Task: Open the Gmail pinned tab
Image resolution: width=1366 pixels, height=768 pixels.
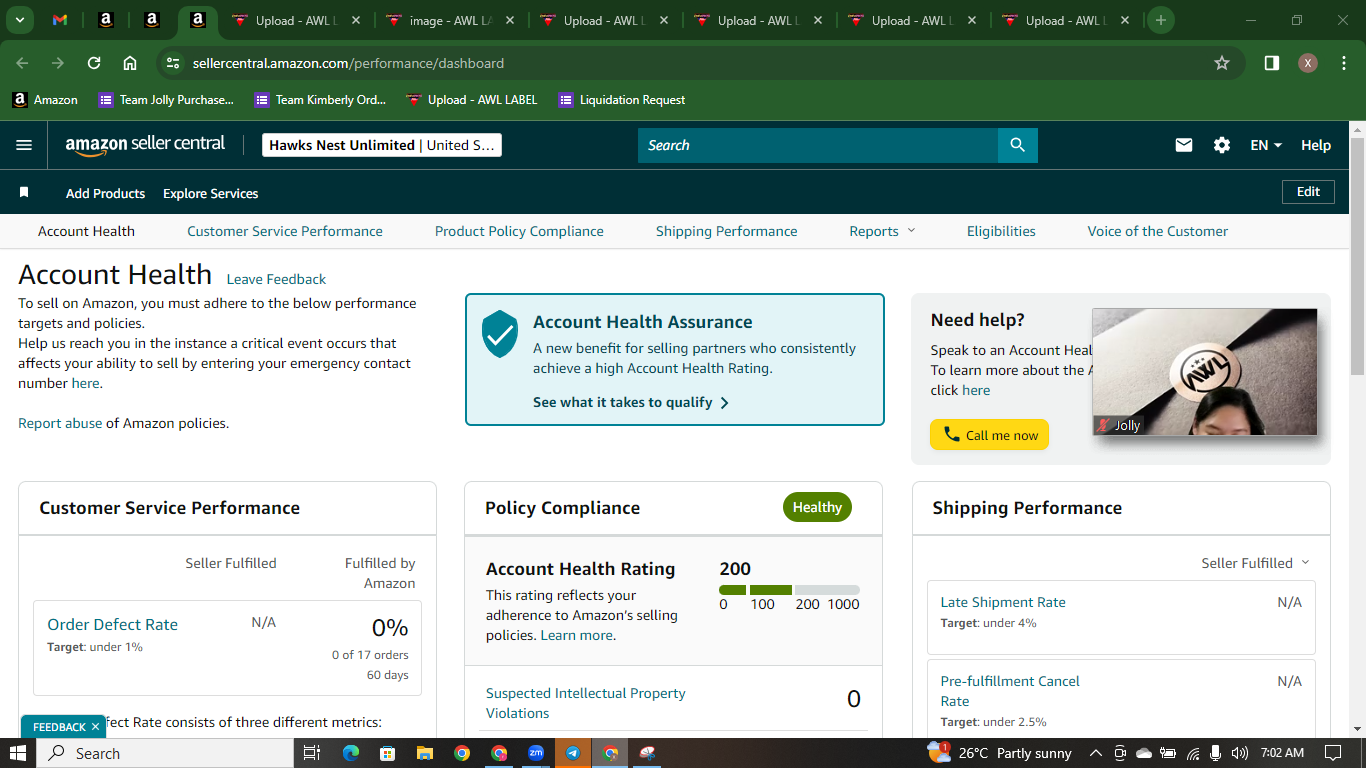Action: 60,20
